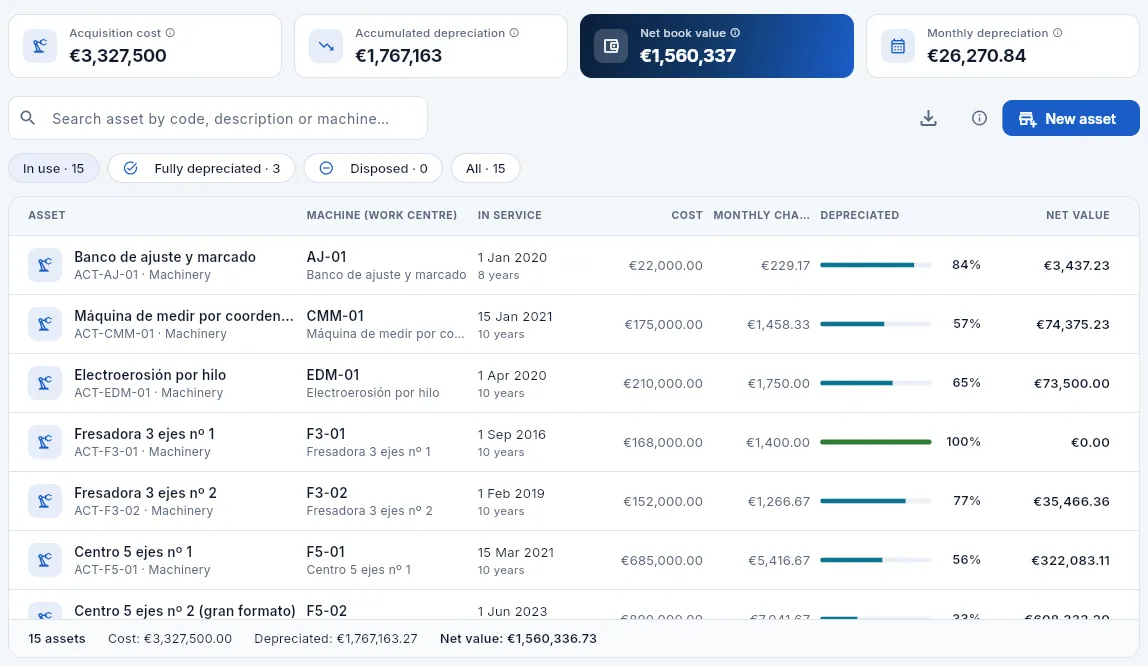Click the Machine (Work Centre) column header

[381, 215]
